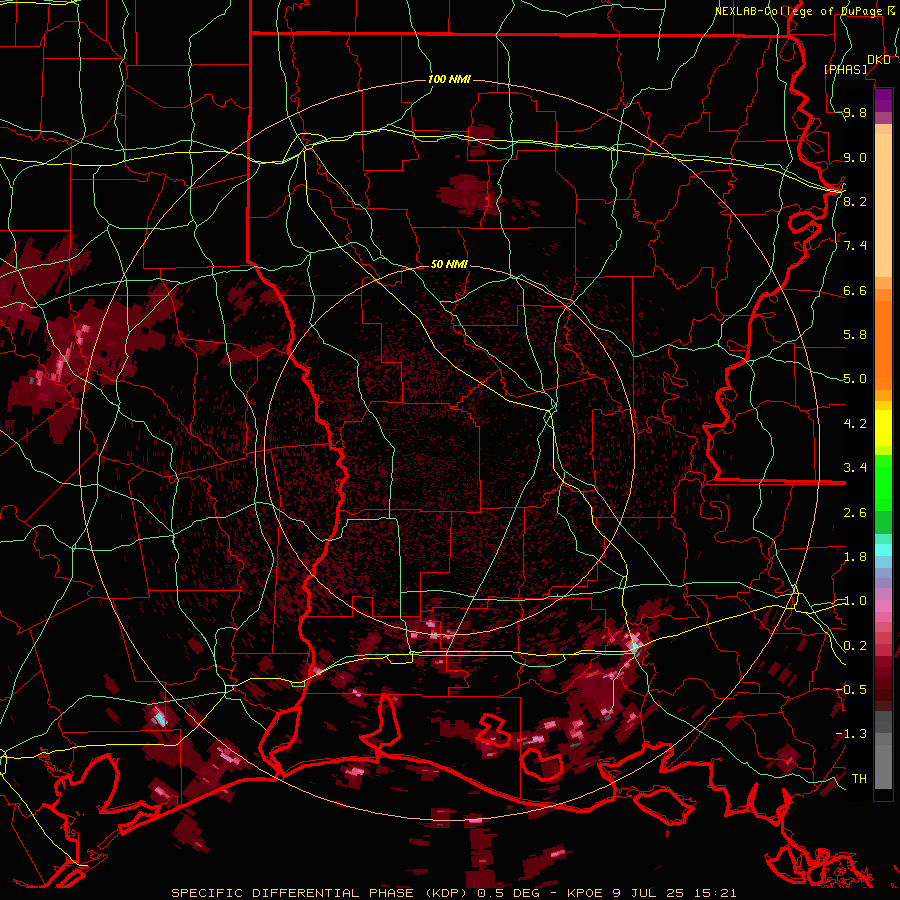The height and width of the screenshot is (900, 900).
Task: Pick the purple top color of the scale
Action: tap(883, 100)
